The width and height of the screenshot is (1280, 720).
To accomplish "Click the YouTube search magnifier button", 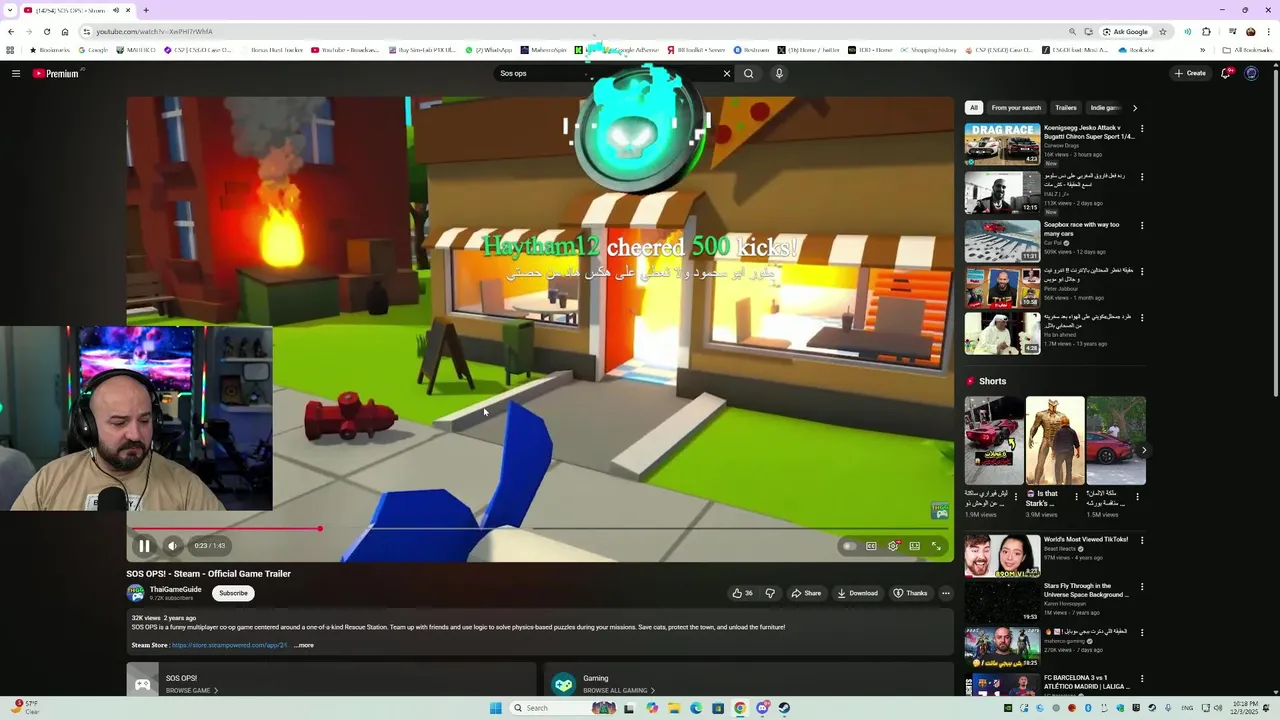I will (748, 73).
